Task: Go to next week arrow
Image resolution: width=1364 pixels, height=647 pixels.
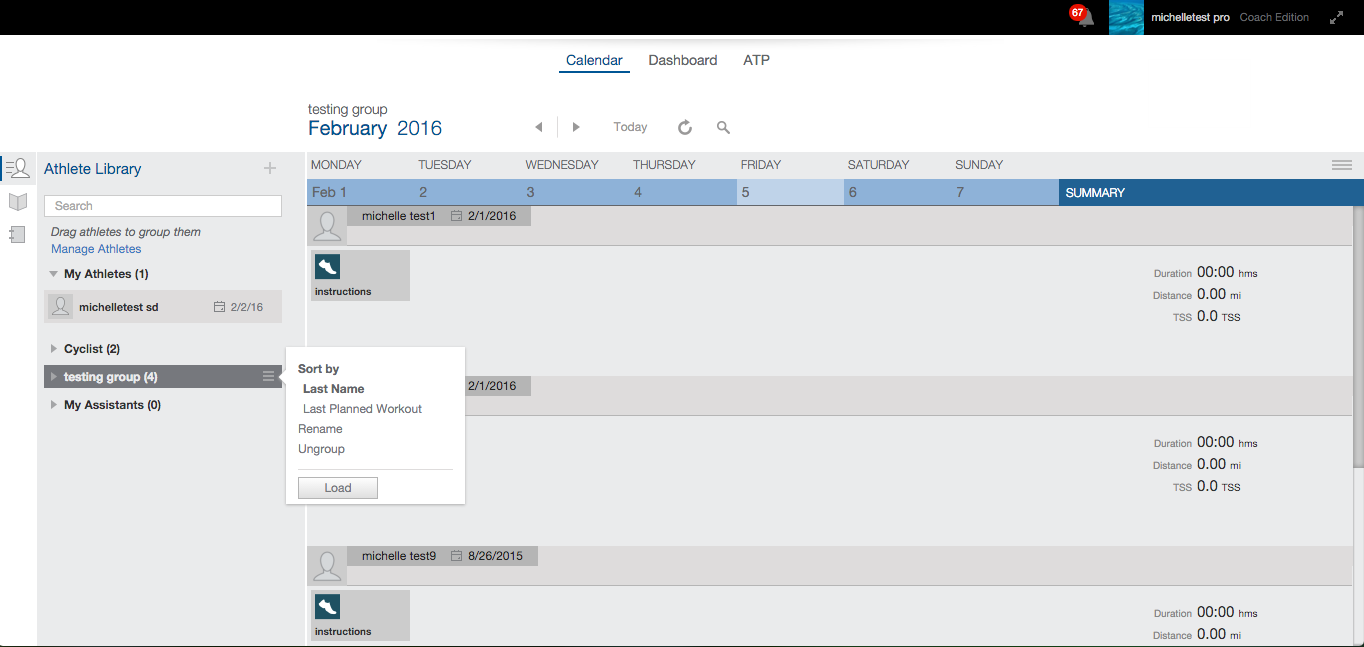Action: 576,127
